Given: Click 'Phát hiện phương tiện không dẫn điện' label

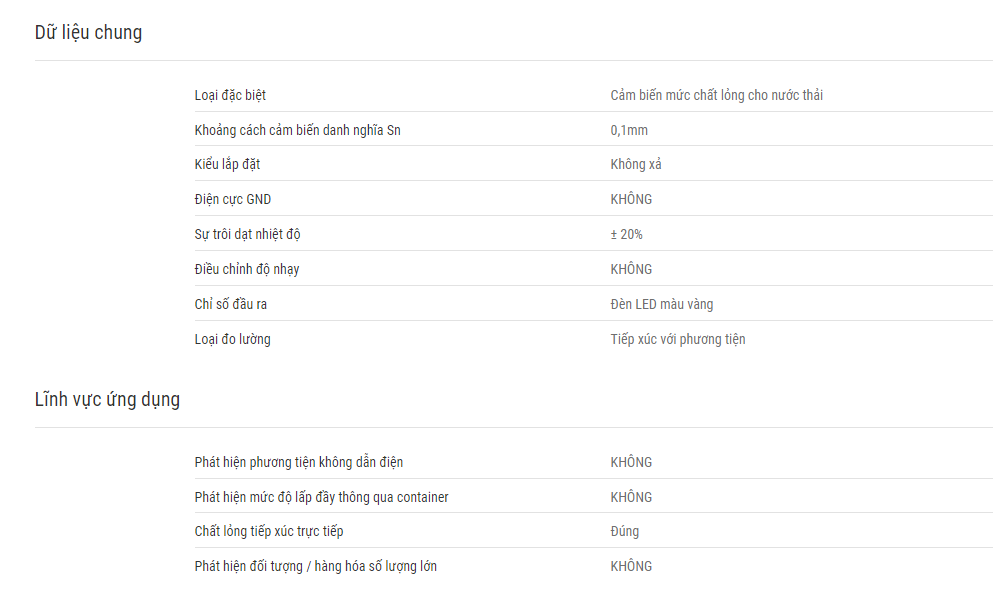Looking at the screenshot, I should [x=298, y=462].
